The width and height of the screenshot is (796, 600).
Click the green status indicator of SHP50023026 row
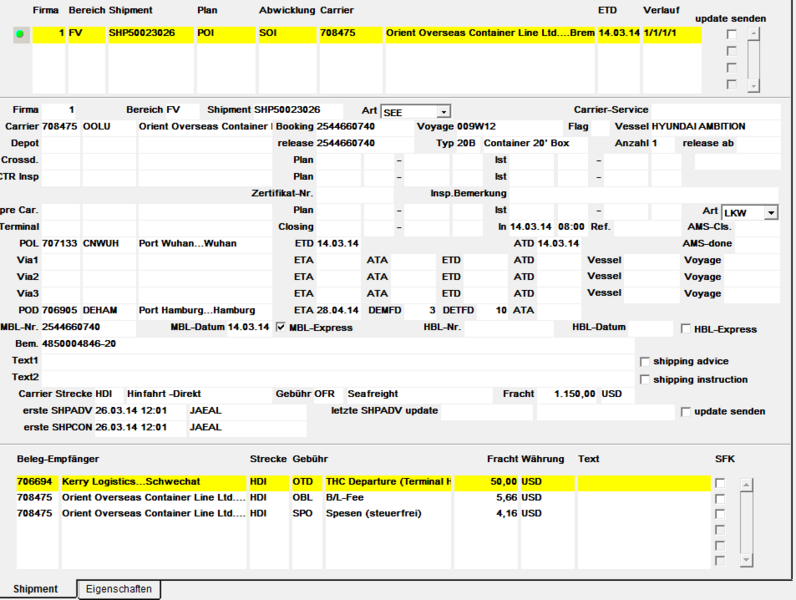(20, 34)
